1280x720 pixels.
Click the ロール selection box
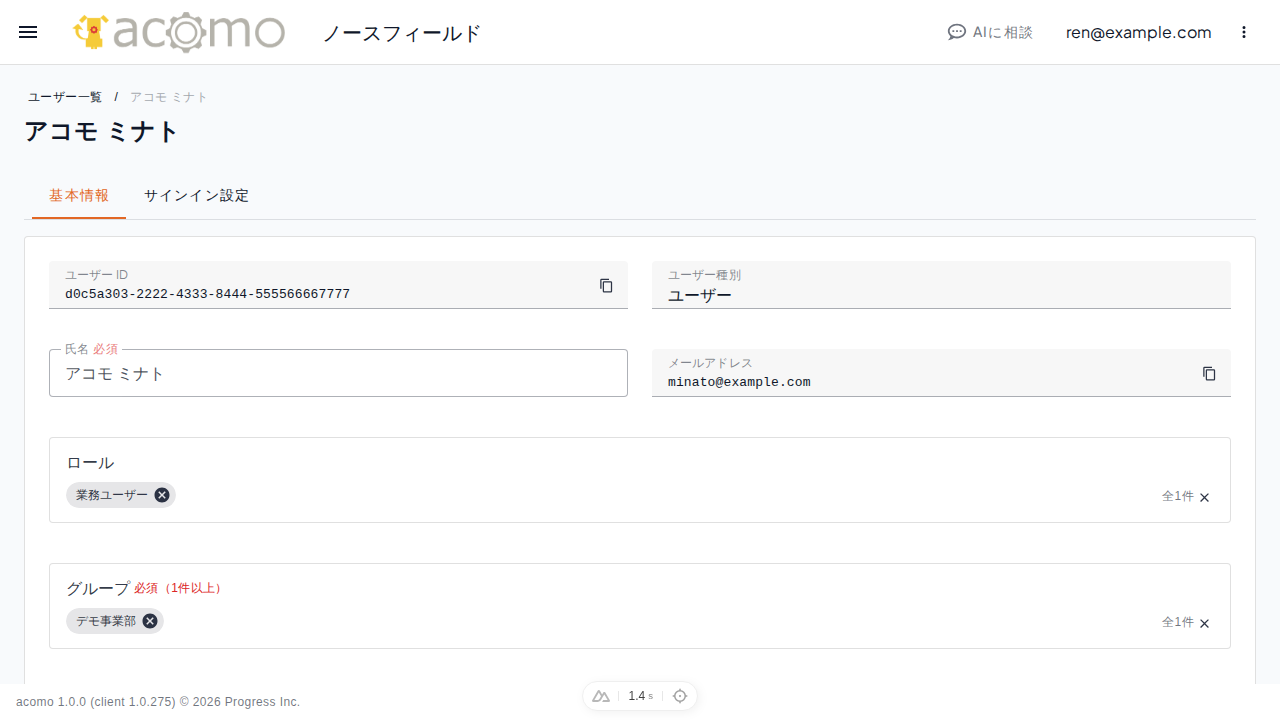[640, 480]
